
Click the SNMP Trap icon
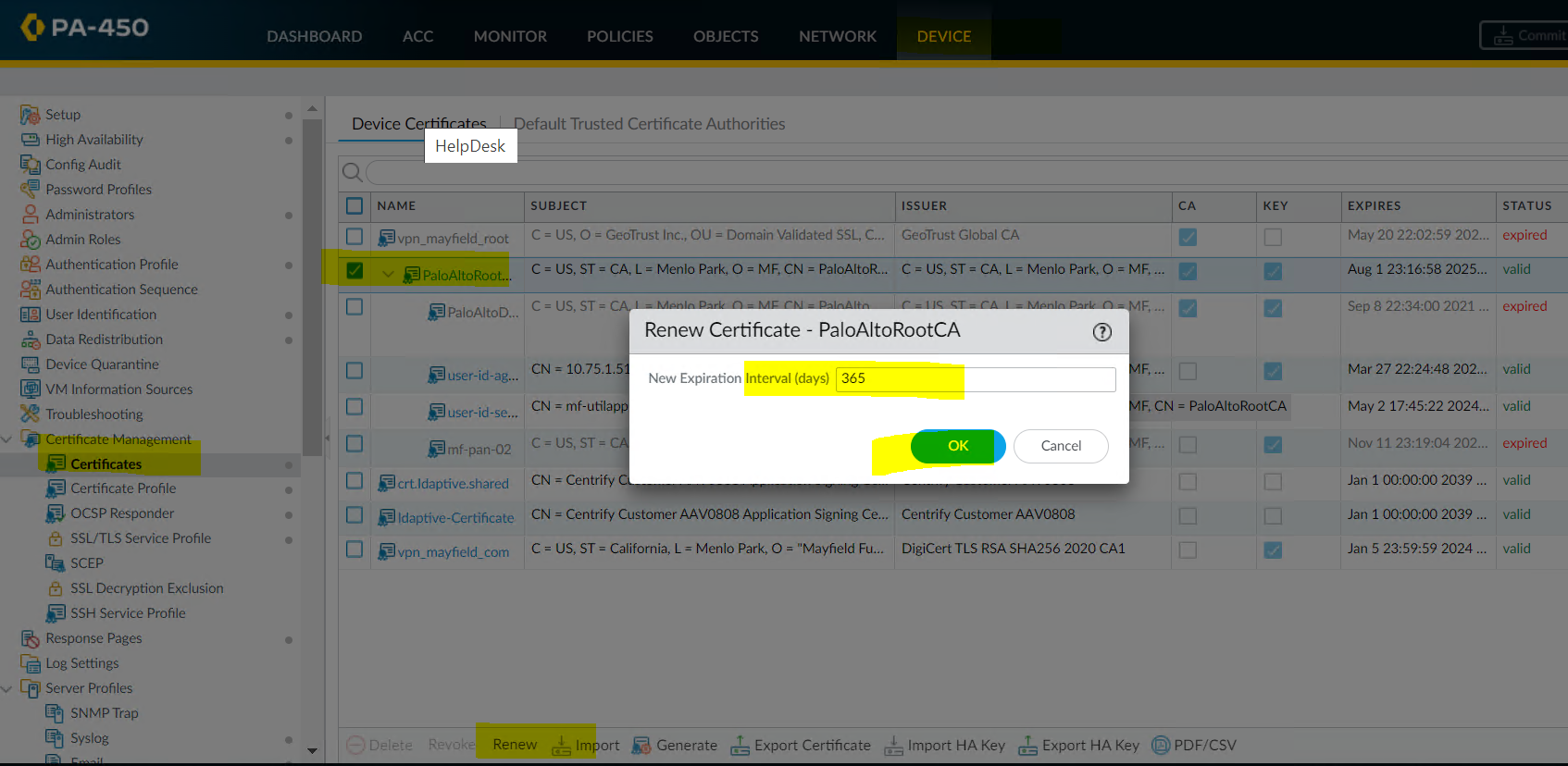point(55,713)
